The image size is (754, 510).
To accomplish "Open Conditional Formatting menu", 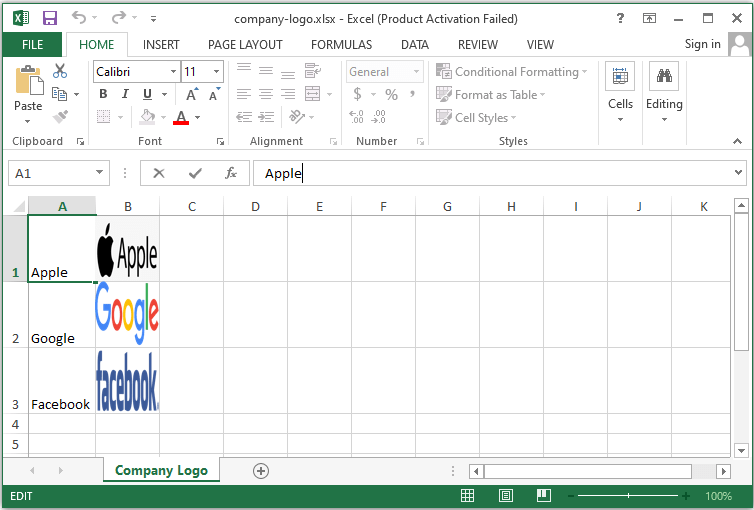I will 511,72.
